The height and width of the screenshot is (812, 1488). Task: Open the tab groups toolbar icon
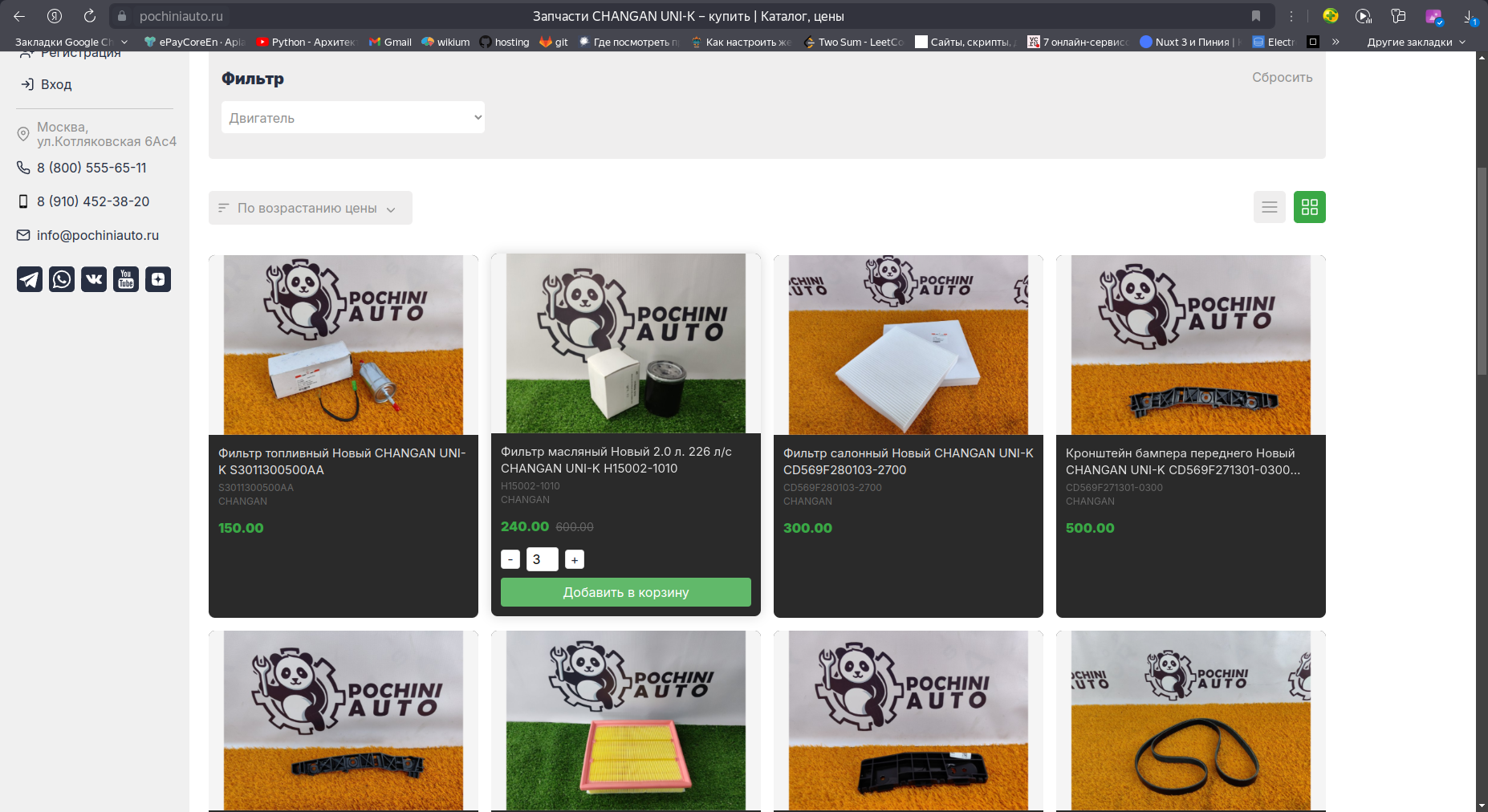coord(1398,16)
